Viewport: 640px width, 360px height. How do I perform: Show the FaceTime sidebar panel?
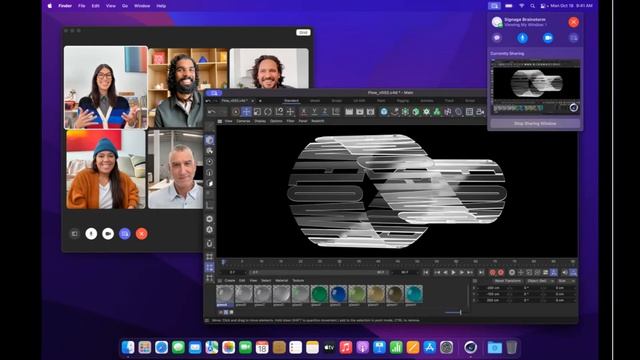point(75,233)
